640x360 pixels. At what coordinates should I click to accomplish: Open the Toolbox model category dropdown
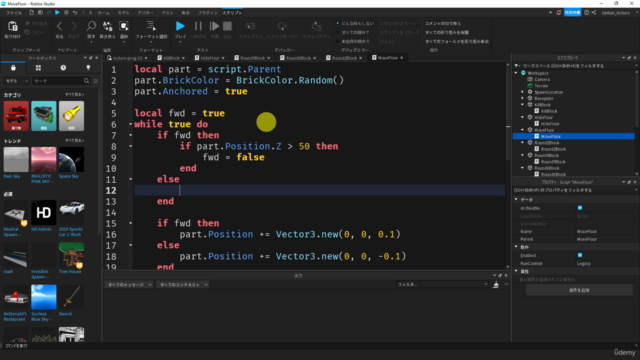(16, 81)
